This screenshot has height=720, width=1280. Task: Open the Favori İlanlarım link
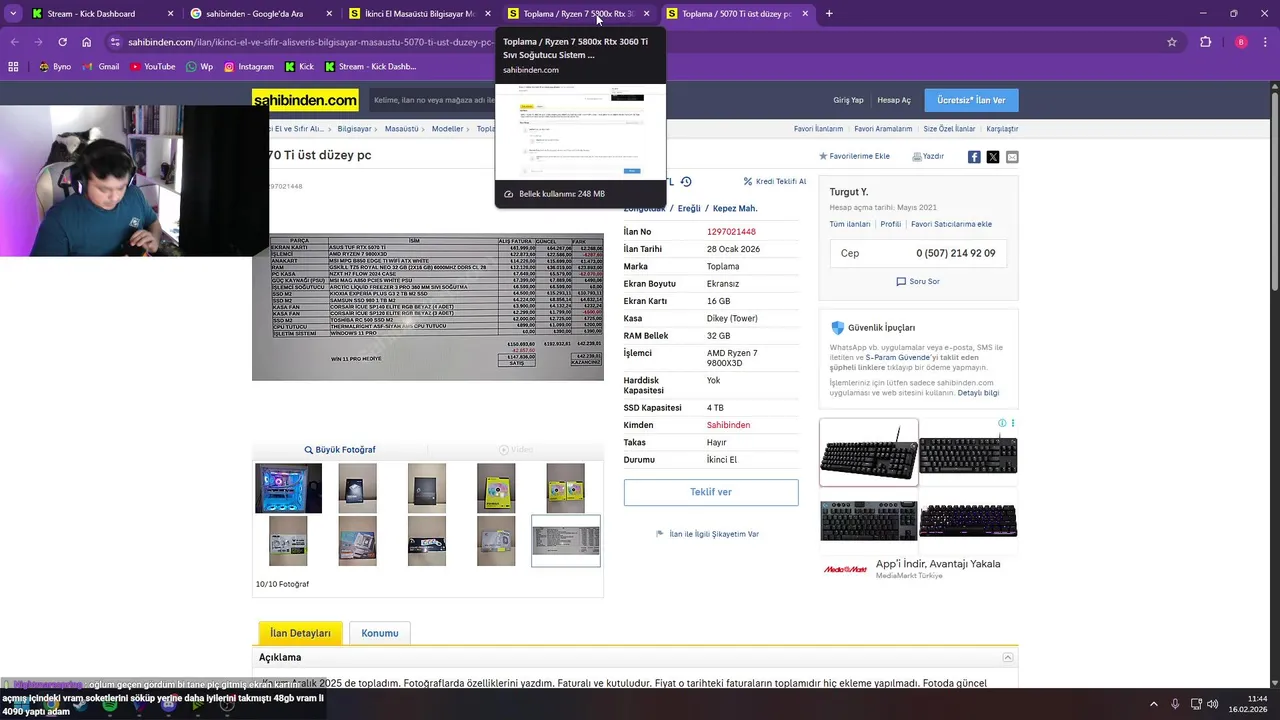pyautogui.click(x=818, y=129)
